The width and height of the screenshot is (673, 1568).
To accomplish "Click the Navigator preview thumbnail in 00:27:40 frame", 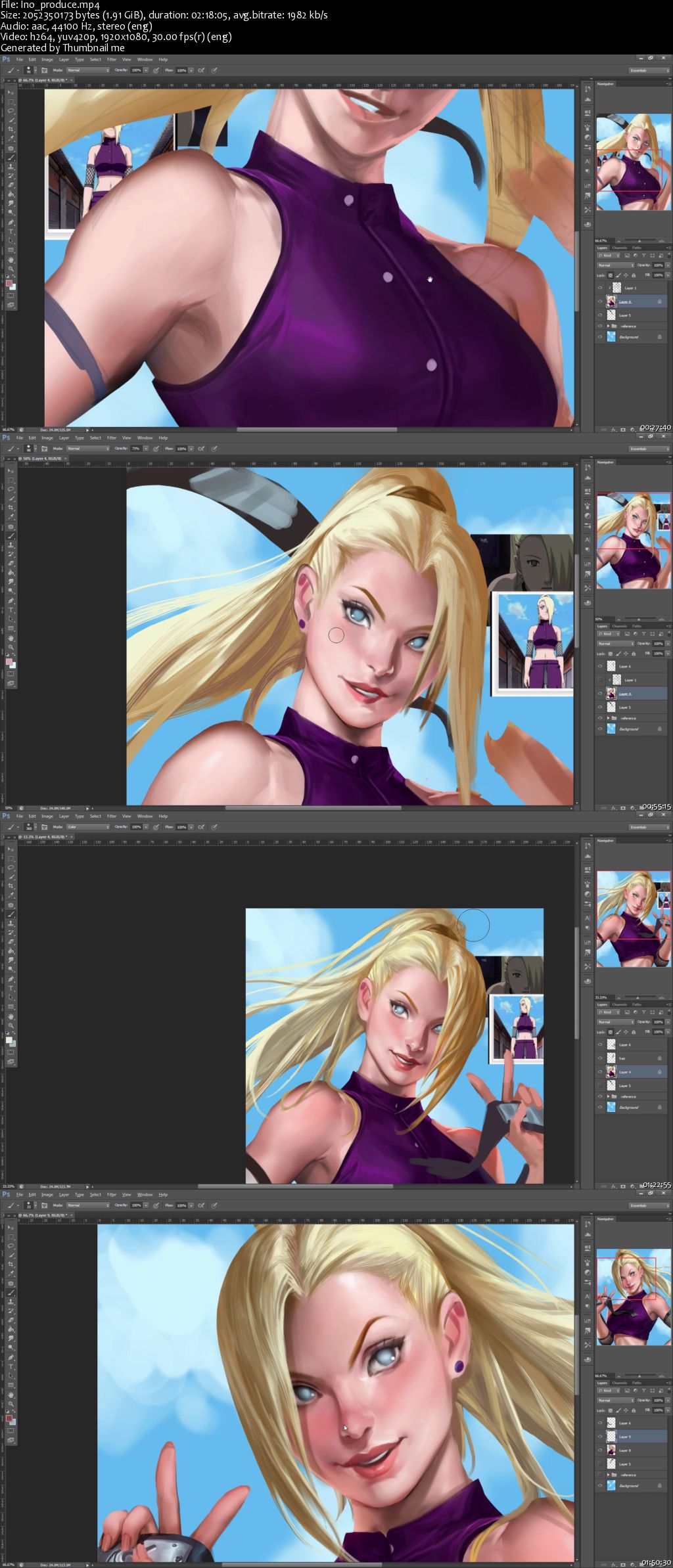I will (x=634, y=162).
